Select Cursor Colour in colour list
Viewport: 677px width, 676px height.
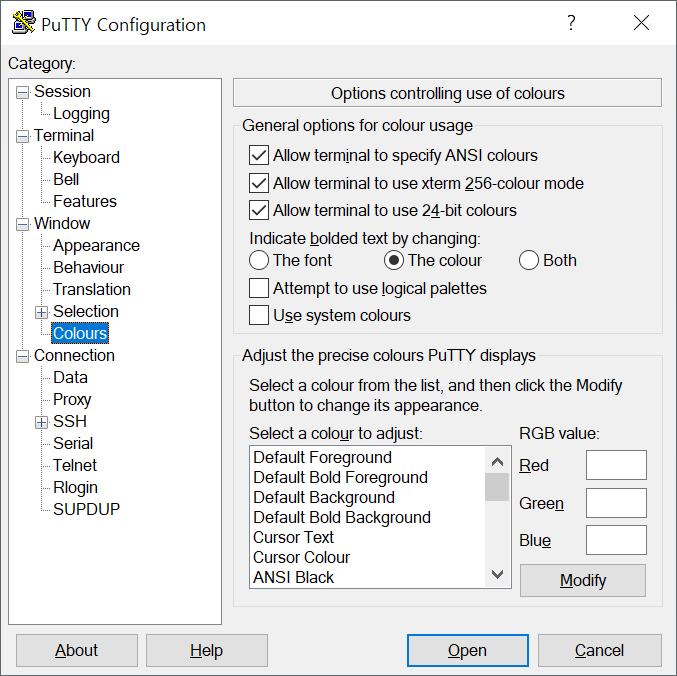pyautogui.click(x=367, y=557)
